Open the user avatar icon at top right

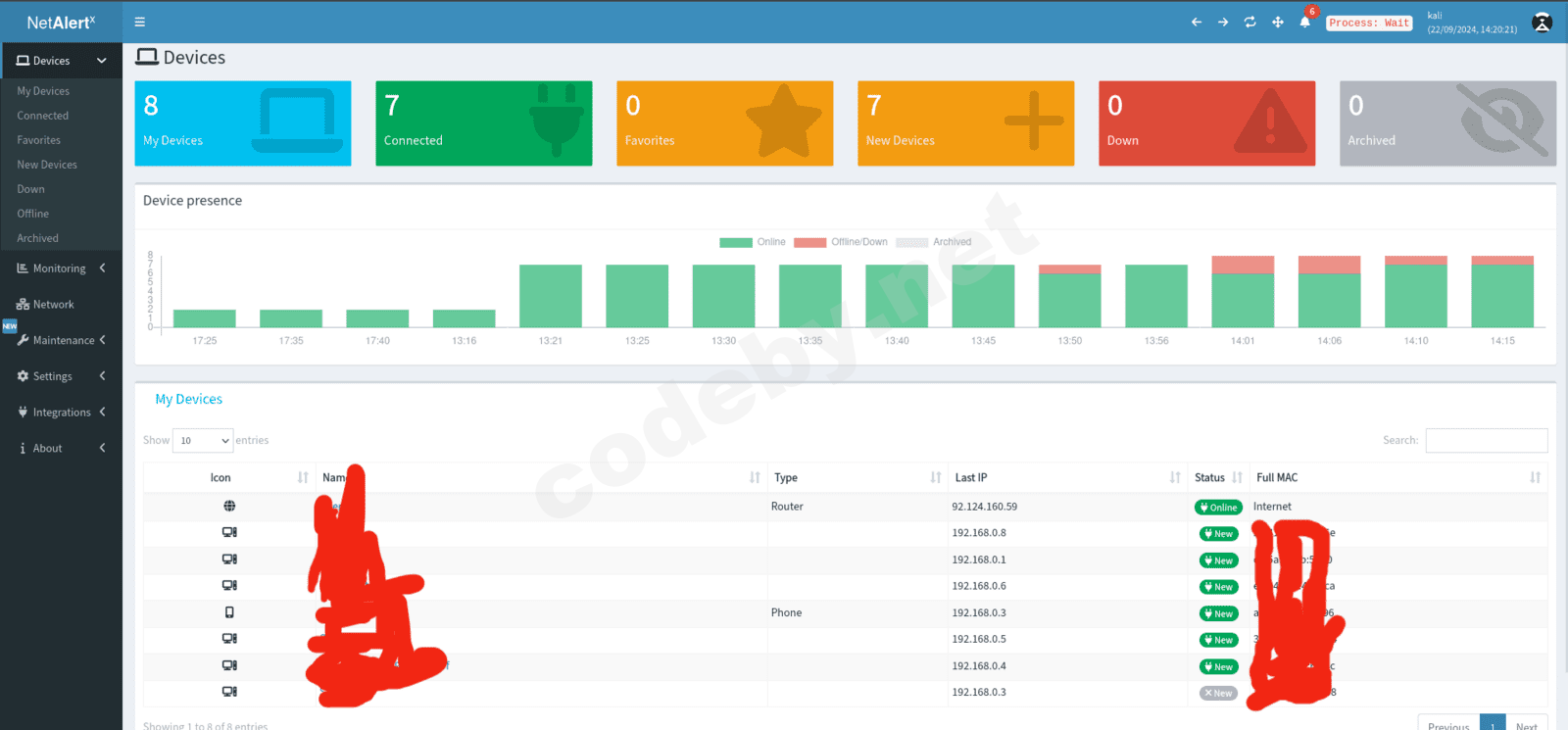click(1542, 23)
